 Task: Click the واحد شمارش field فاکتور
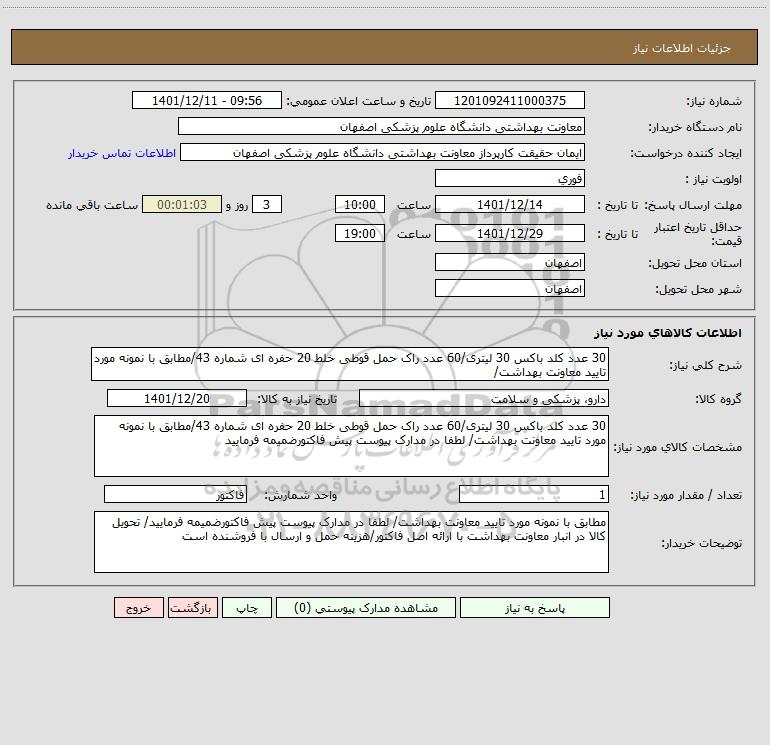pyautogui.click(x=175, y=495)
